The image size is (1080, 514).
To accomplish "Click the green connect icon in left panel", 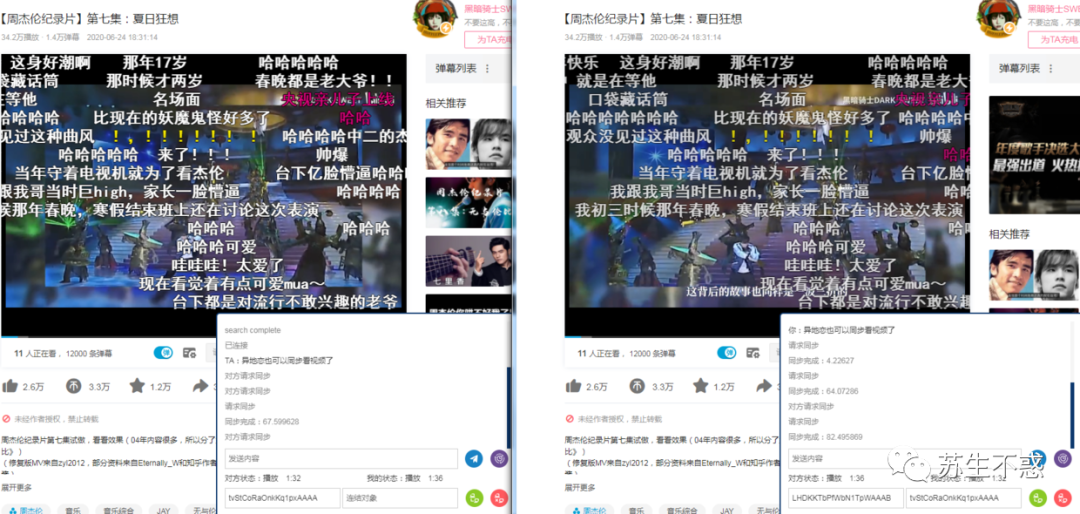I will [474, 497].
